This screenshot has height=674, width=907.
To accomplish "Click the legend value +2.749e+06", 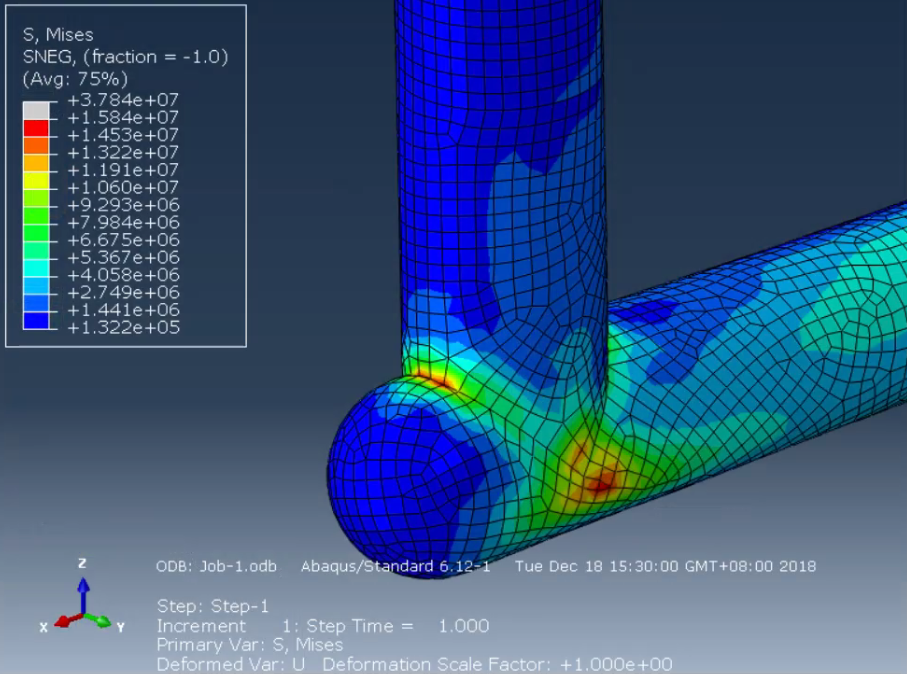I will click(x=123, y=292).
